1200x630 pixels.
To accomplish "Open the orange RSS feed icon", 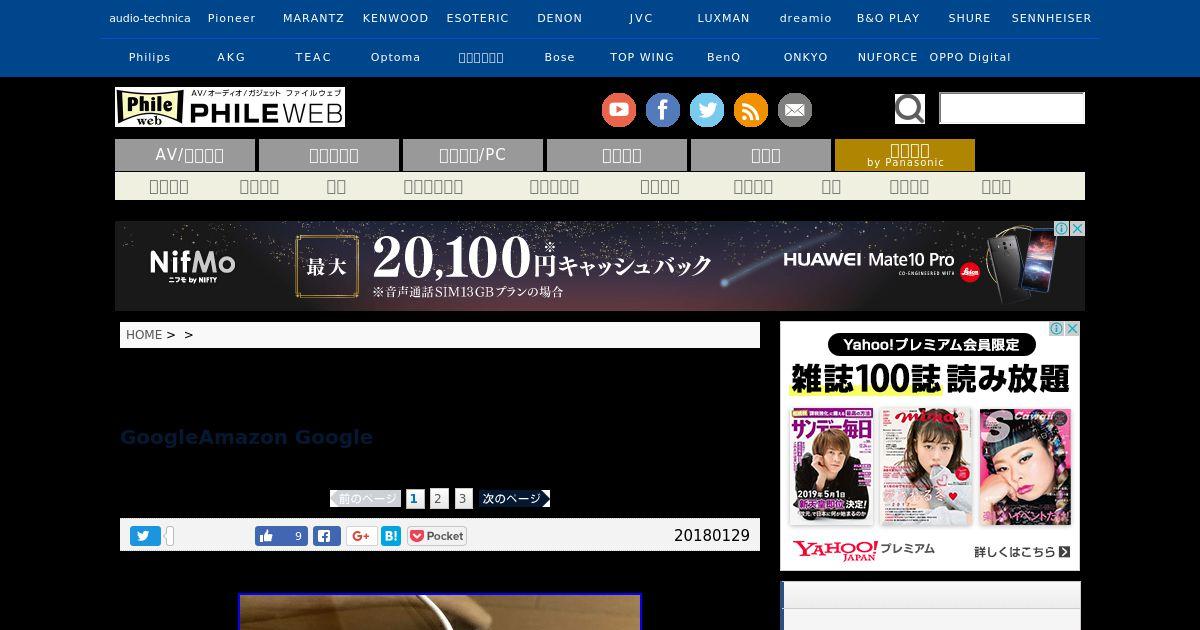I will coord(751,110).
